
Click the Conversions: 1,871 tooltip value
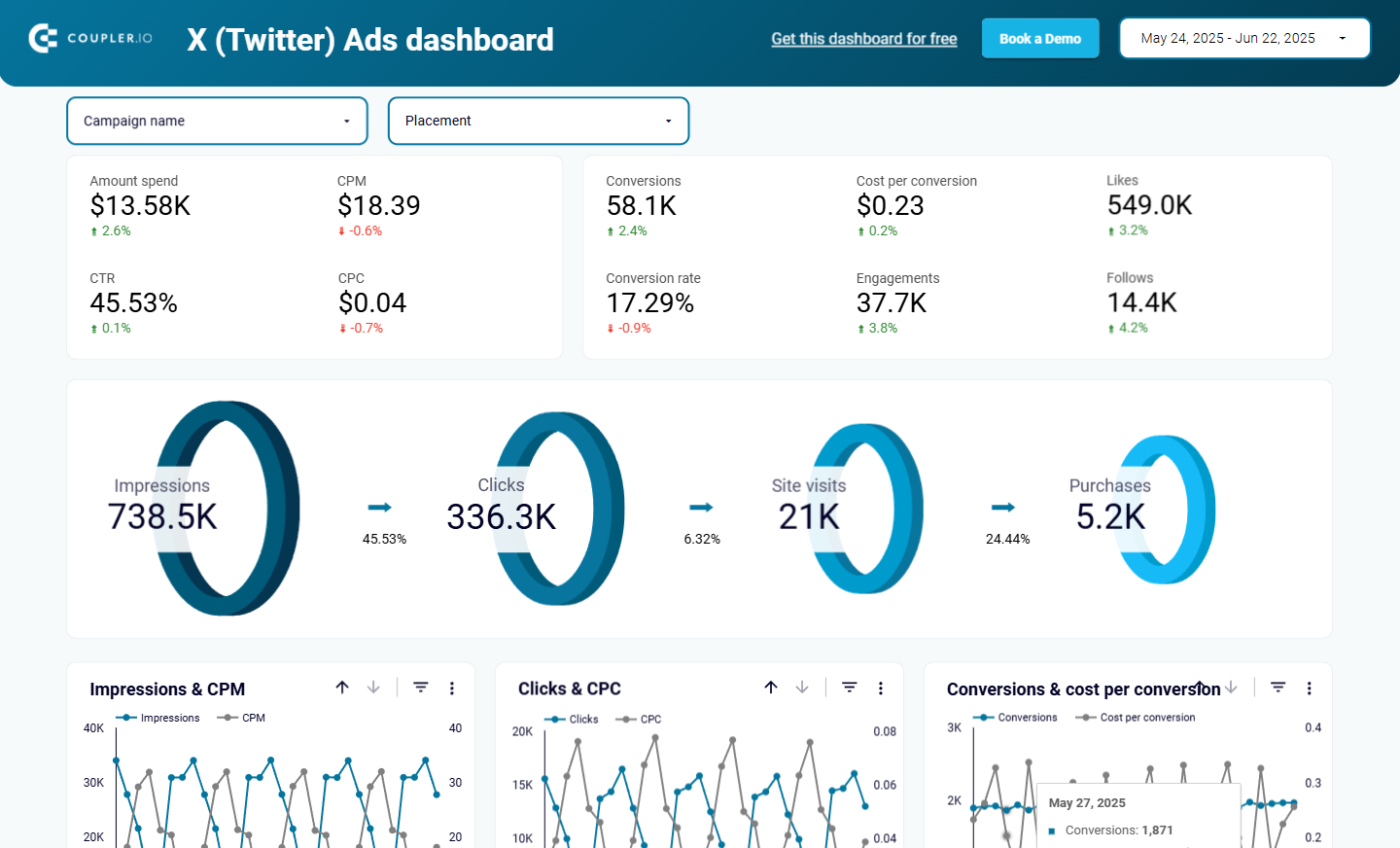tap(1119, 830)
